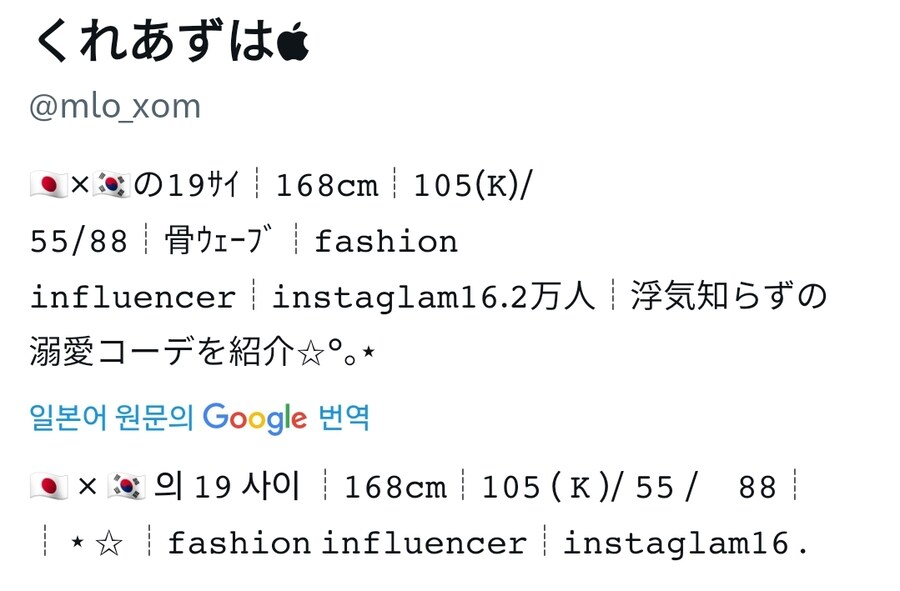
Task: Click '168cm' in the translated bio
Action: [395, 488]
